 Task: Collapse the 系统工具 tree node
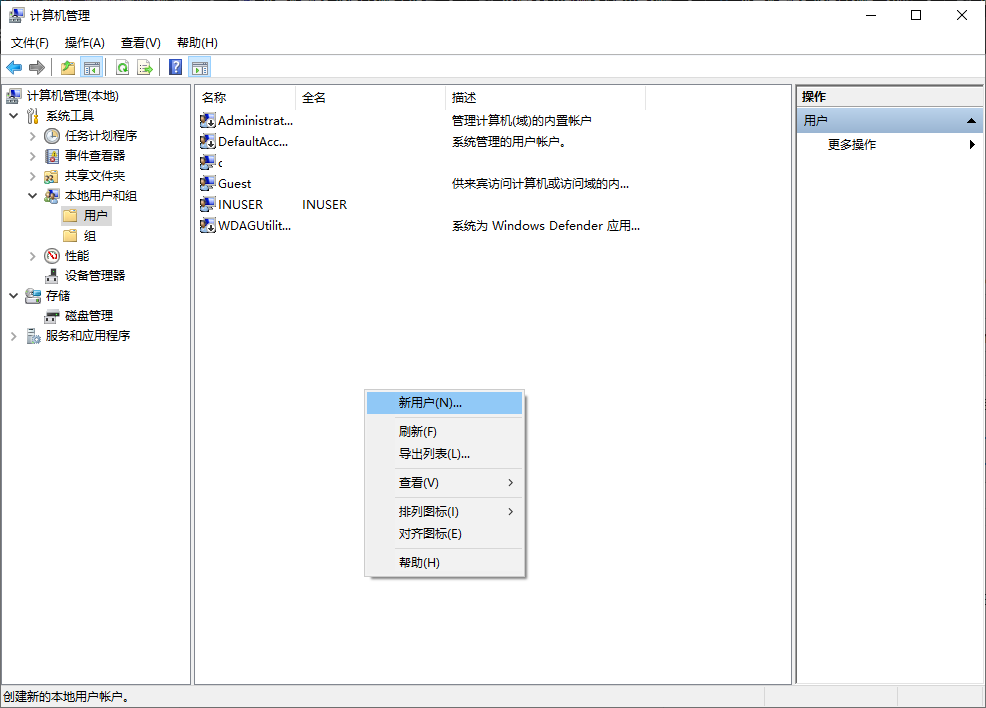(x=14, y=116)
